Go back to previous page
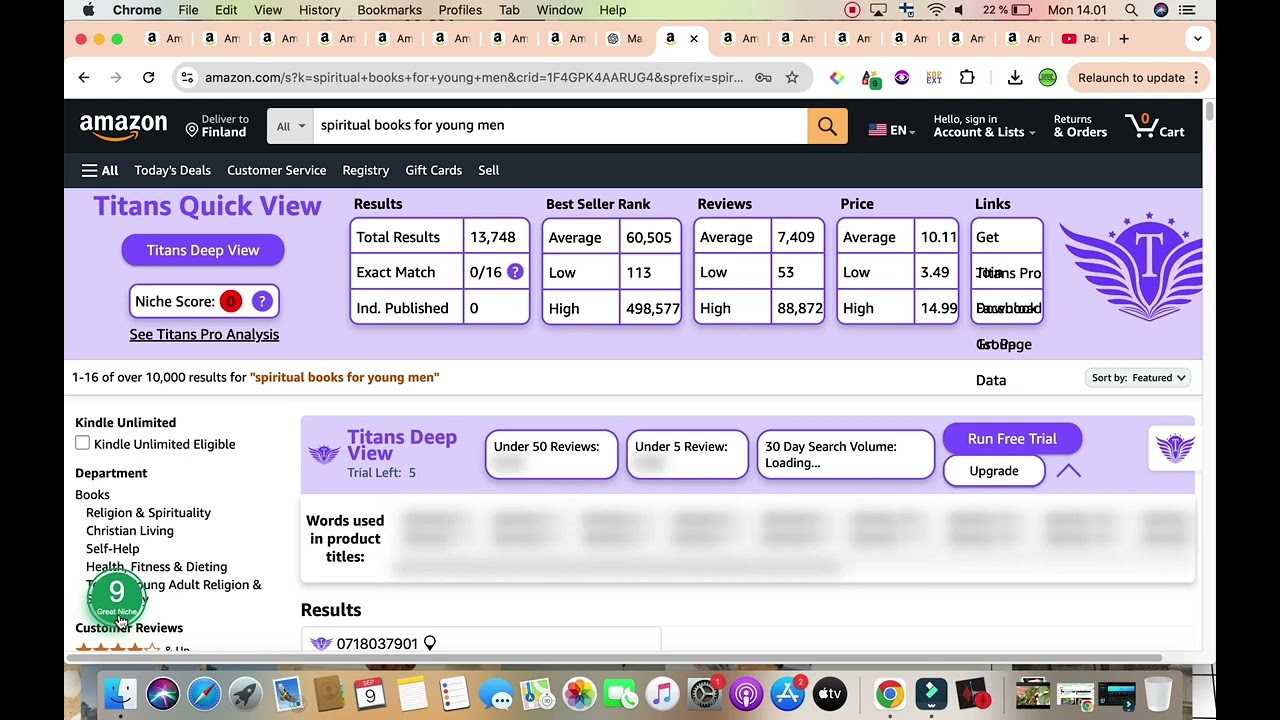 click(84, 78)
